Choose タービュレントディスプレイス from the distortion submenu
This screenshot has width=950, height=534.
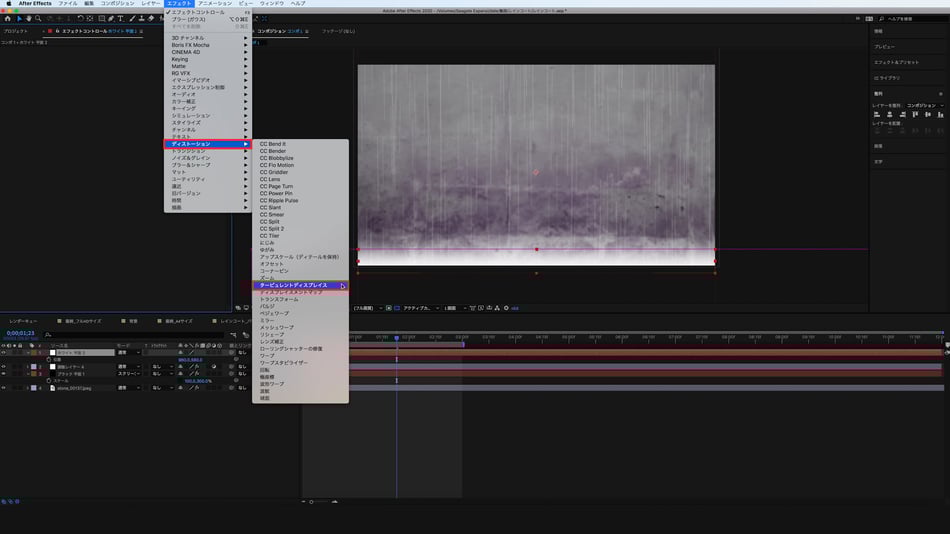293,285
